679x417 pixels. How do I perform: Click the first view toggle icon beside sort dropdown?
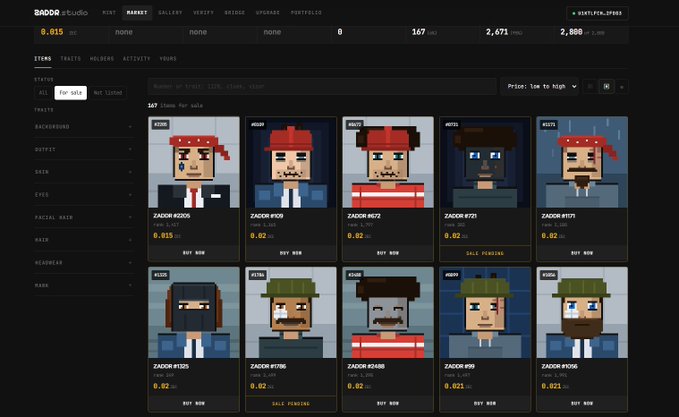pyautogui.click(x=590, y=87)
